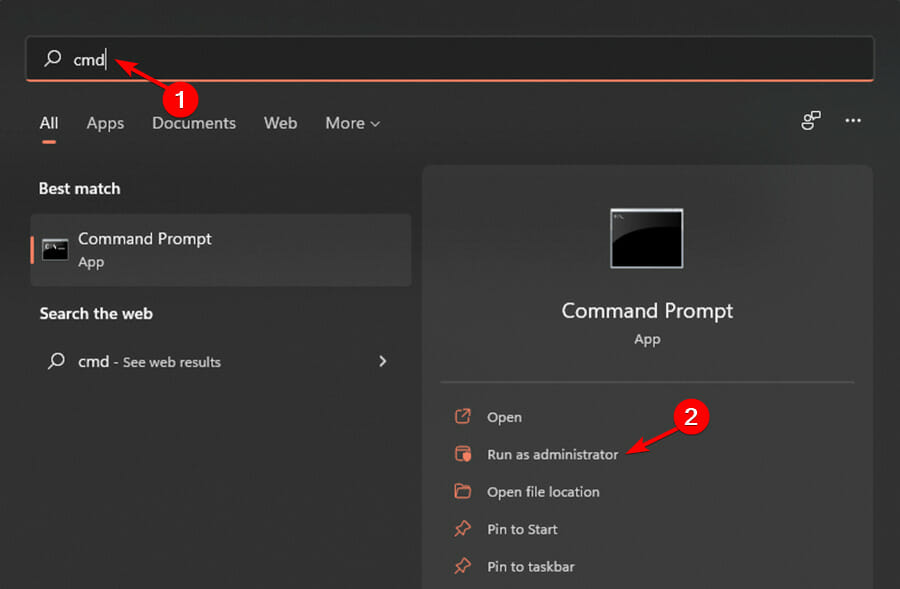Select the Command Prompt icon under Best match
Image resolution: width=900 pixels, height=589 pixels.
click(x=57, y=249)
